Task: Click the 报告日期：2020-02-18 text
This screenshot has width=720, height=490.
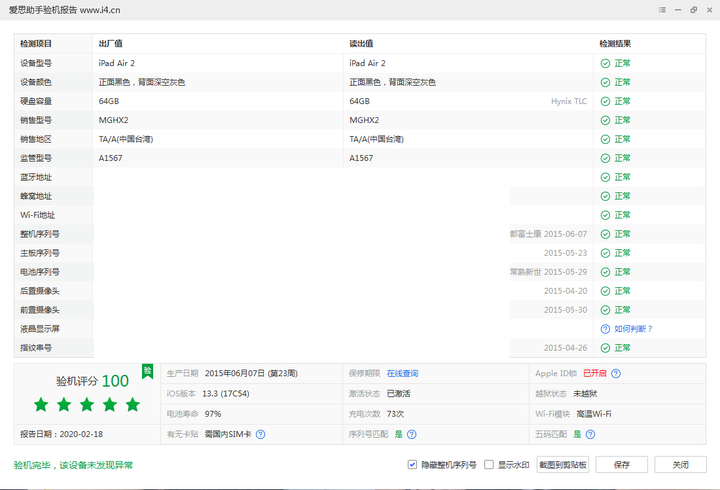Action: (x=62, y=434)
